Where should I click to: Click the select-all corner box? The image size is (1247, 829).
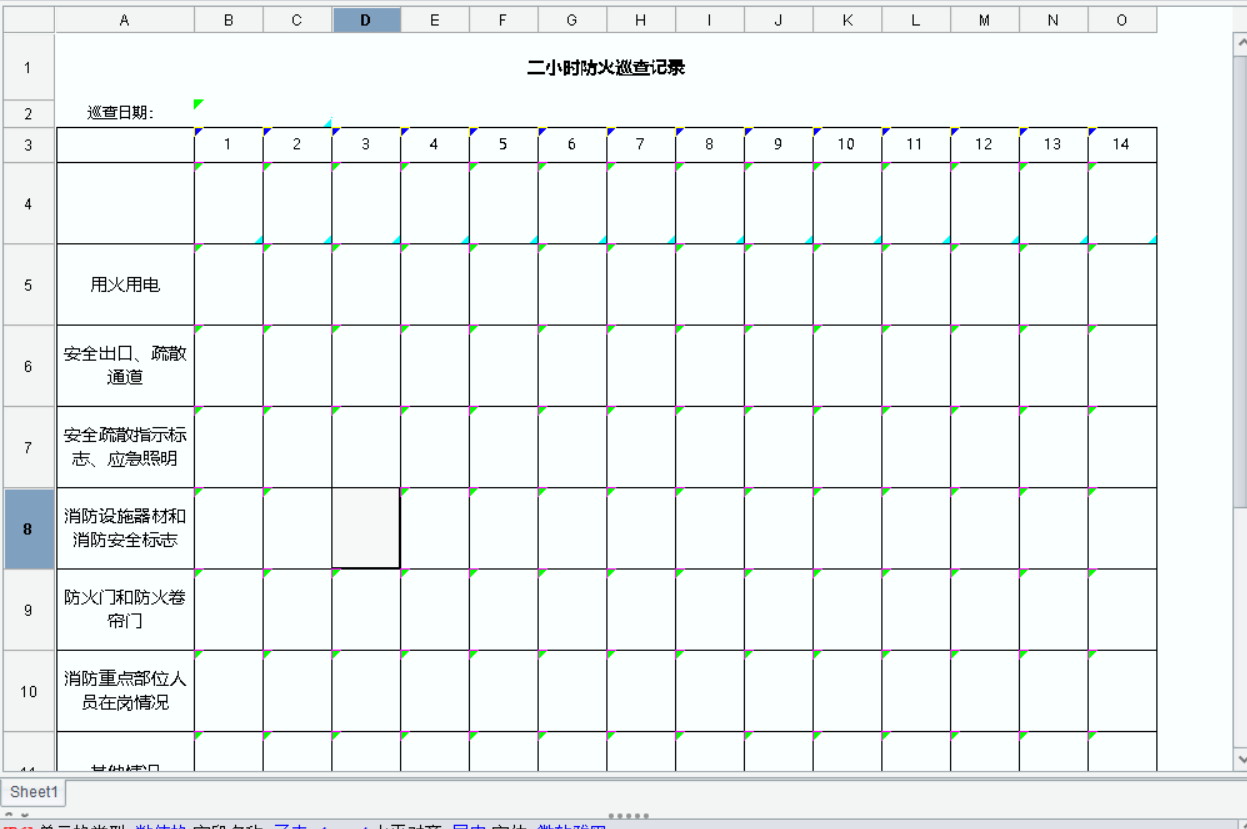point(27,19)
